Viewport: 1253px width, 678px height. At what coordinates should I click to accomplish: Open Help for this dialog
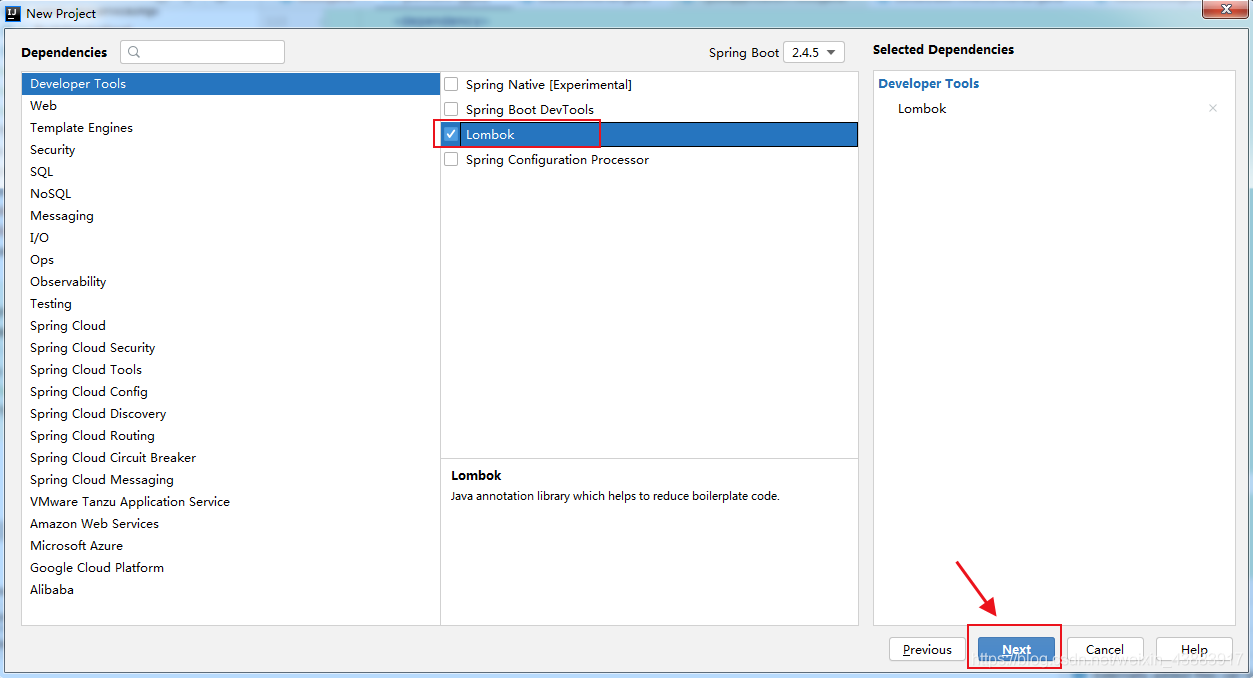[1194, 649]
